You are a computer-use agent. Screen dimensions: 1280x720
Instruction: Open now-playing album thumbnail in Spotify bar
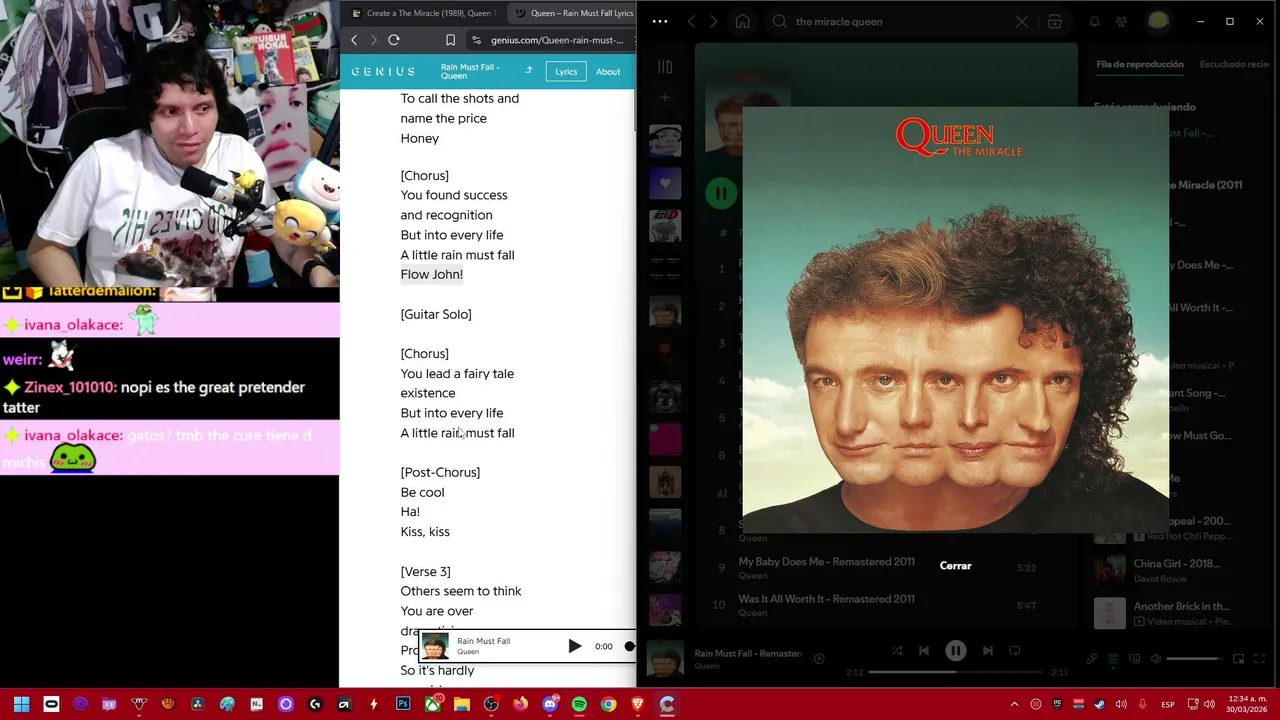pyautogui.click(x=665, y=659)
